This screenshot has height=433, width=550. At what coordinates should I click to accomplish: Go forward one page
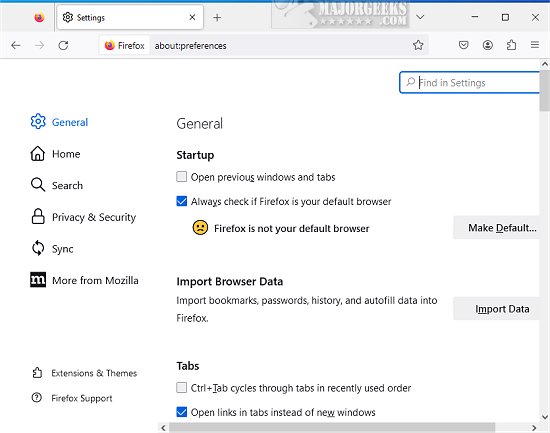coord(39,45)
